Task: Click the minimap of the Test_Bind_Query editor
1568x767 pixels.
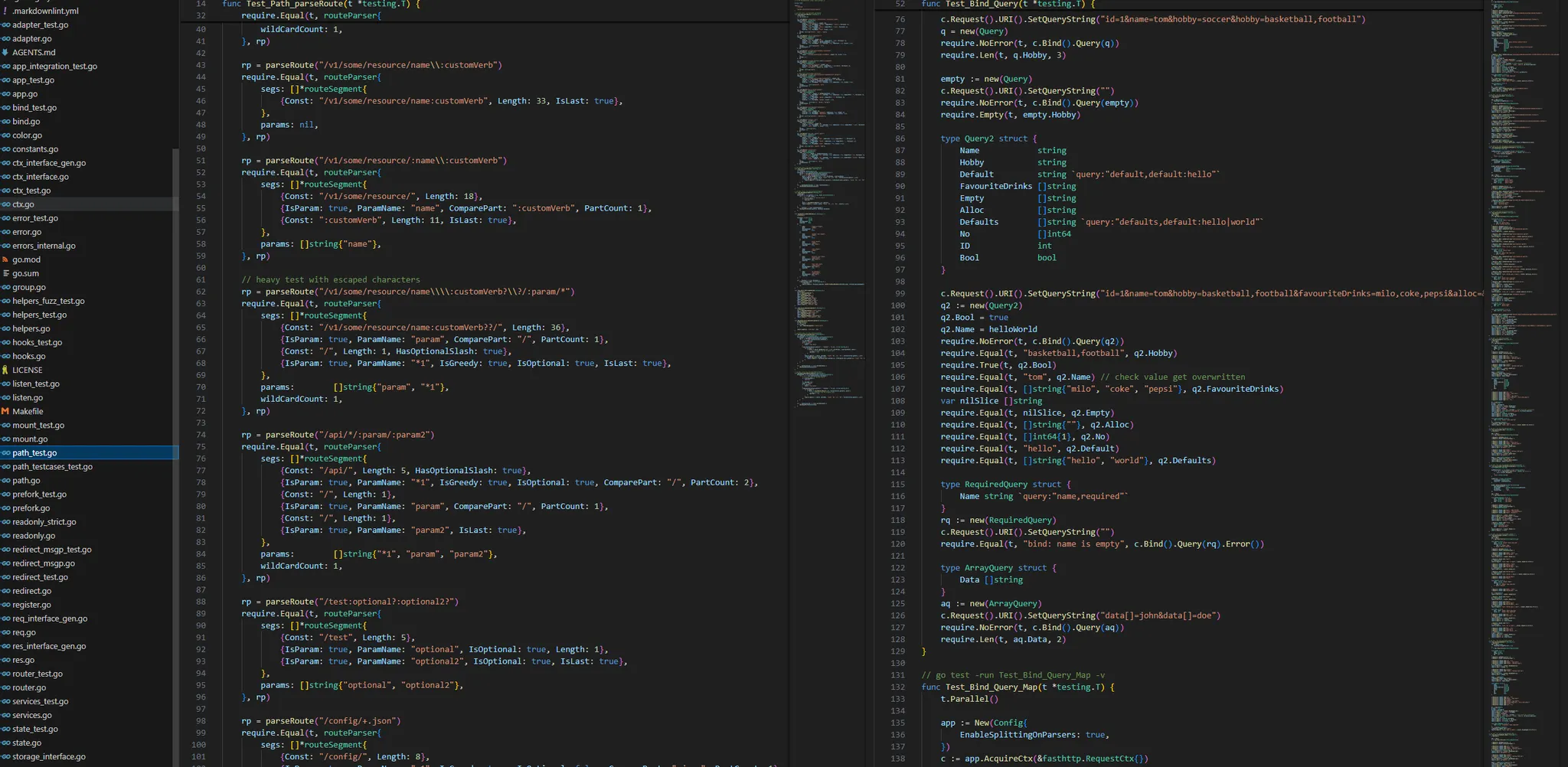Action: pyautogui.click(x=1526, y=383)
